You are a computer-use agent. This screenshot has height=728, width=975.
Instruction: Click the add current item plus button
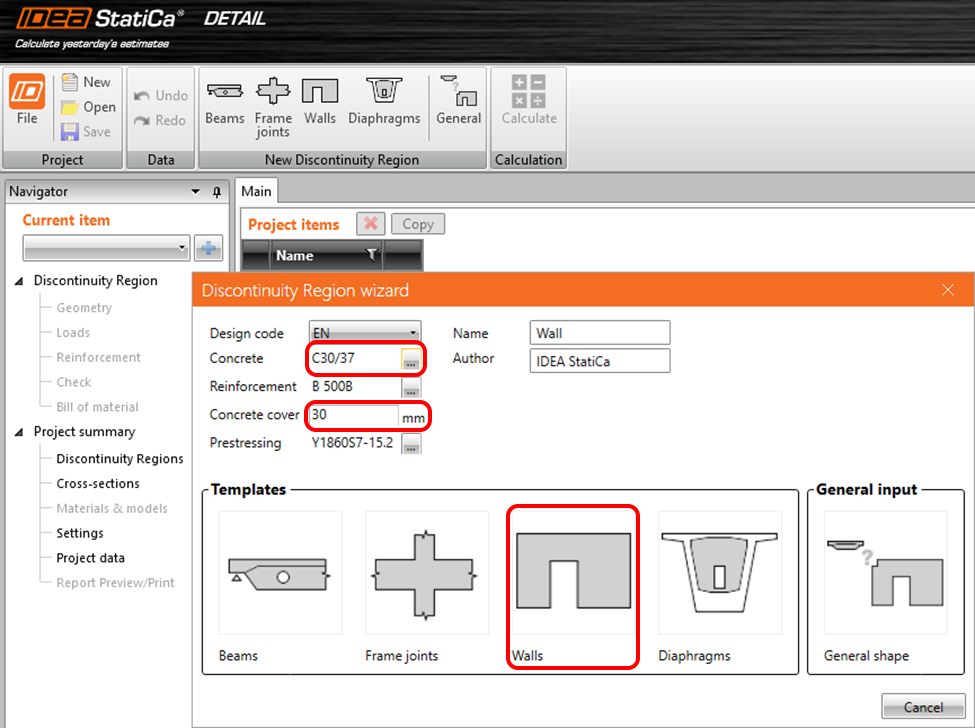click(208, 248)
